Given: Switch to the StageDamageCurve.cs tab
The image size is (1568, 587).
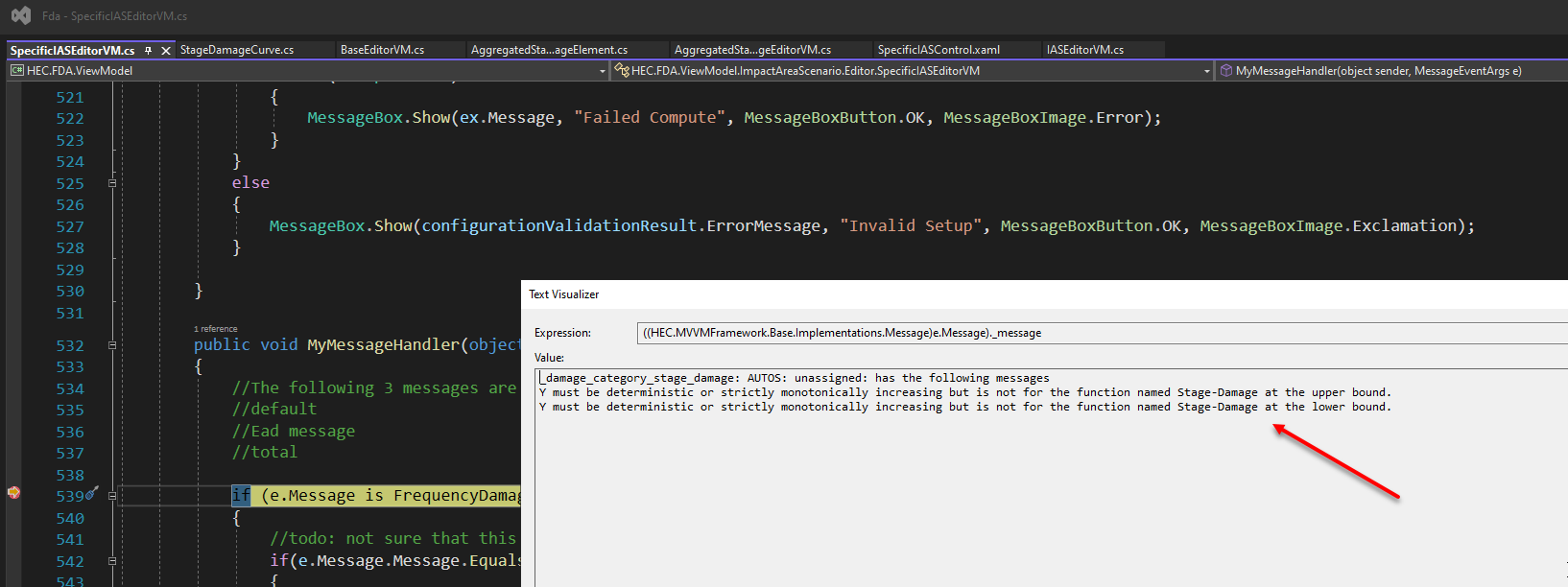Looking at the screenshot, I should point(237,50).
